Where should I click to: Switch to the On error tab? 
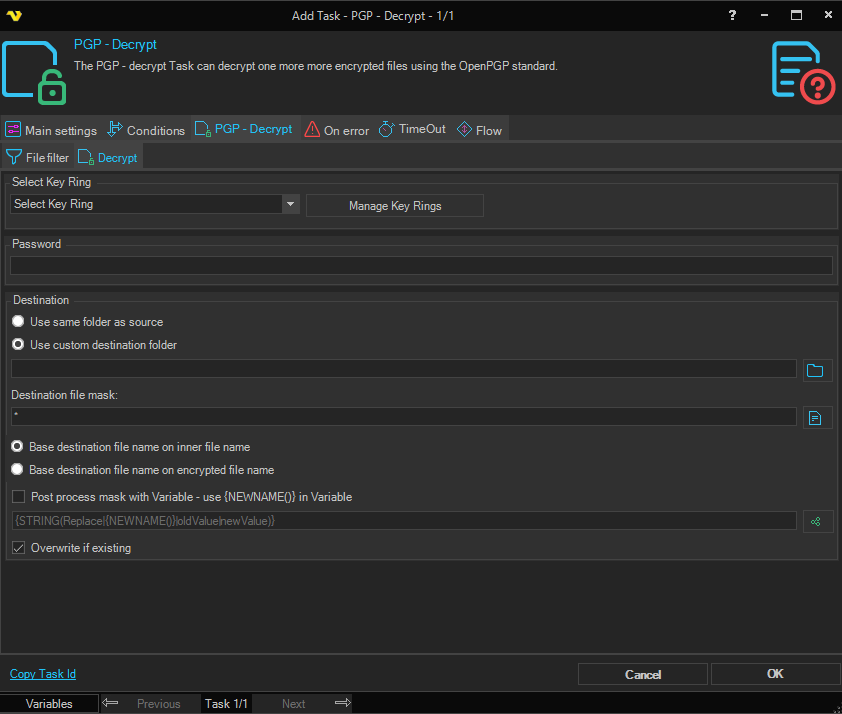point(337,130)
